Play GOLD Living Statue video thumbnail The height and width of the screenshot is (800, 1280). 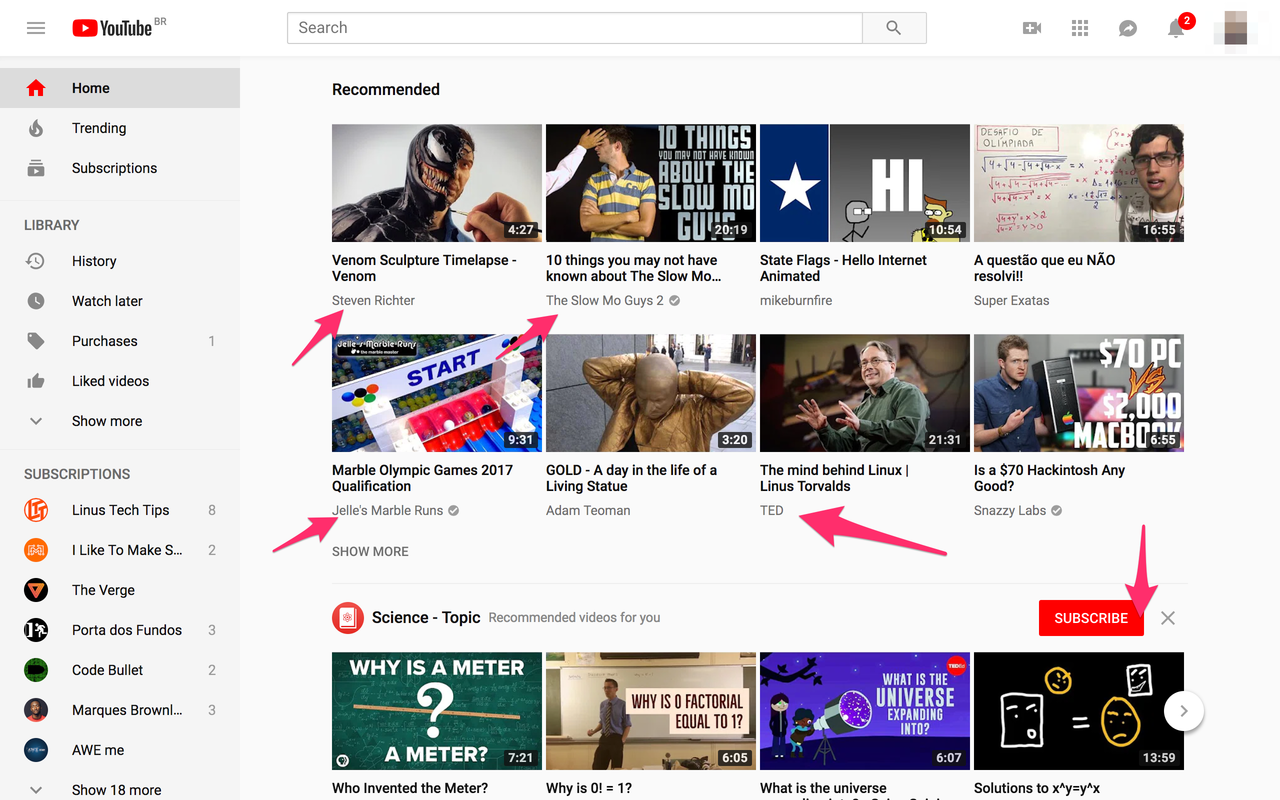pyautogui.click(x=651, y=393)
